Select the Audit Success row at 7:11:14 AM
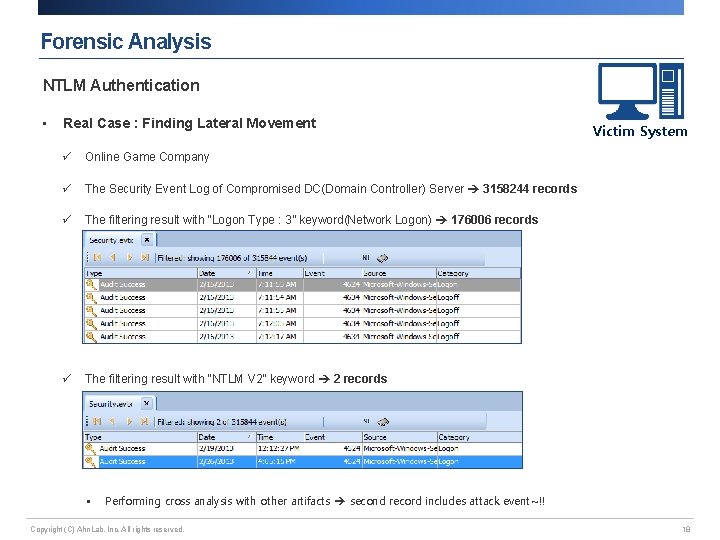Screen dimensions: 720x540 tap(302, 298)
